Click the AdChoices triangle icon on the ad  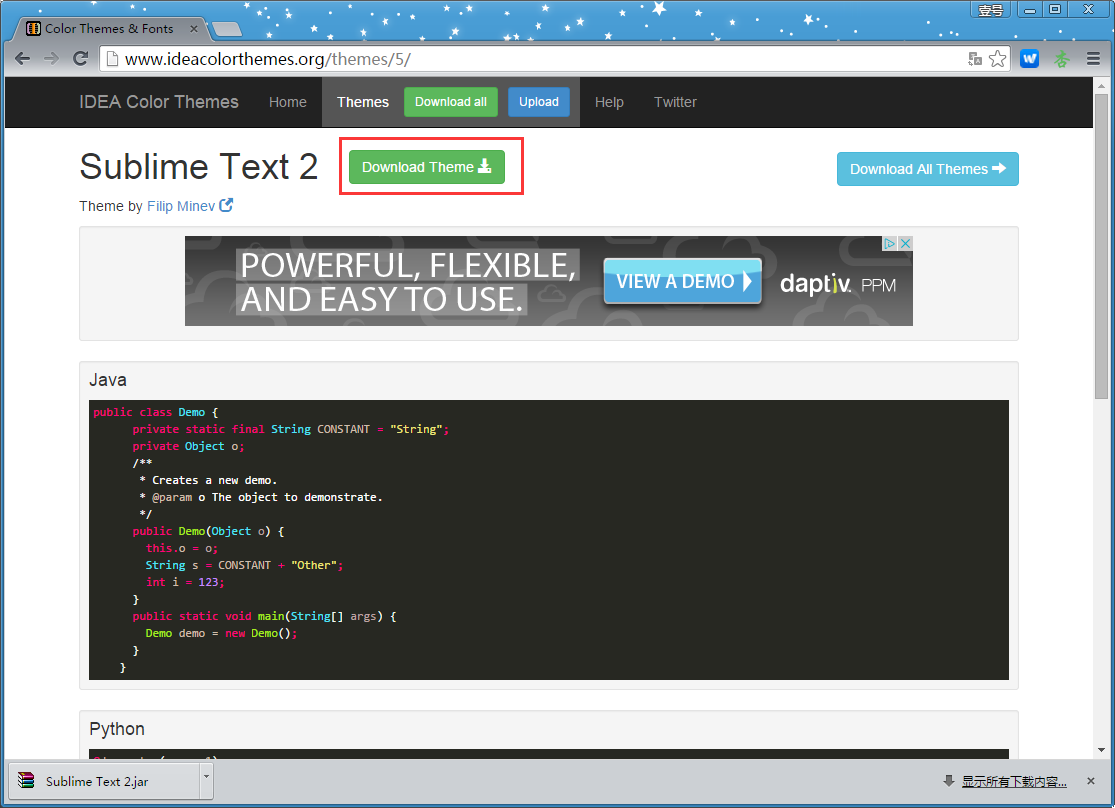[x=889, y=243]
